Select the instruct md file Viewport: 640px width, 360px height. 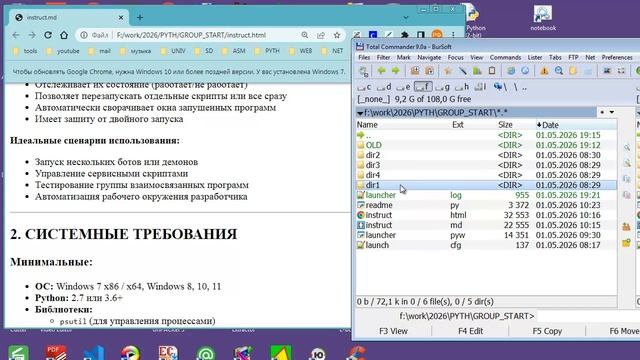(x=486, y=225)
